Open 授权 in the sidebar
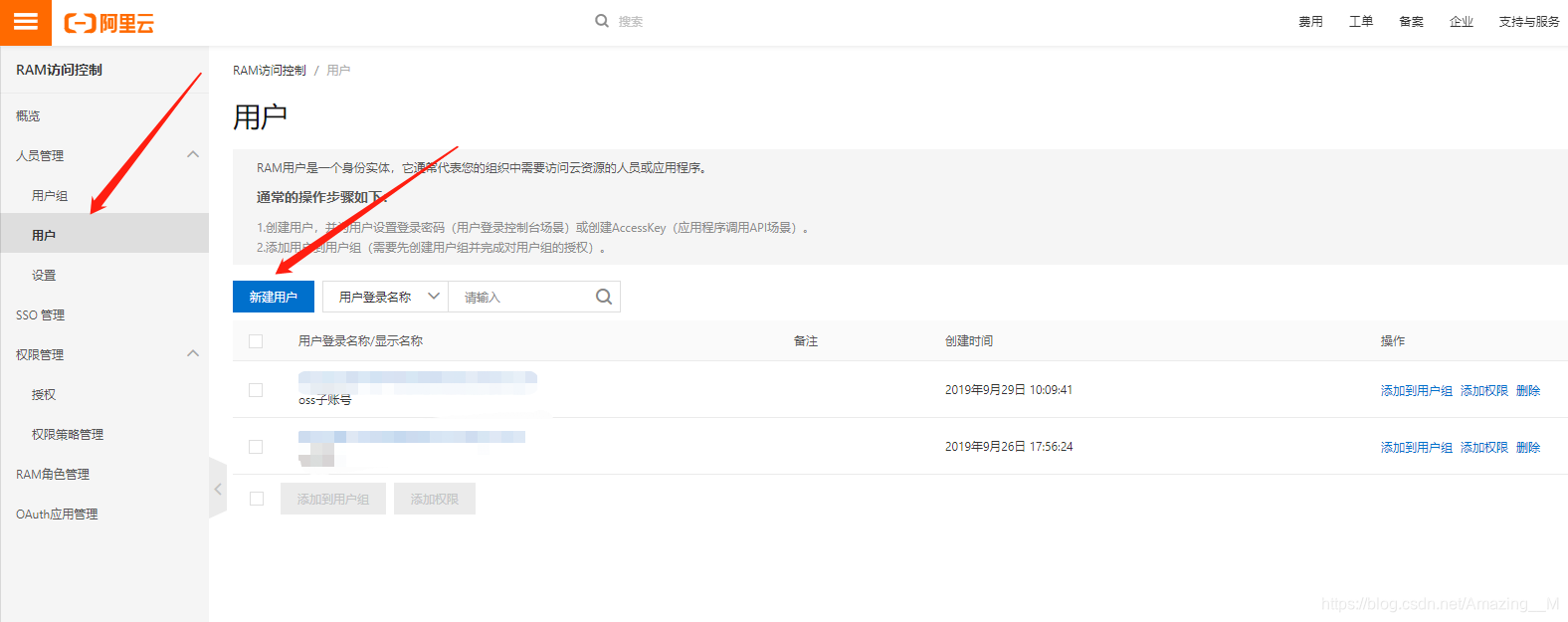The width and height of the screenshot is (1568, 622). click(44, 395)
